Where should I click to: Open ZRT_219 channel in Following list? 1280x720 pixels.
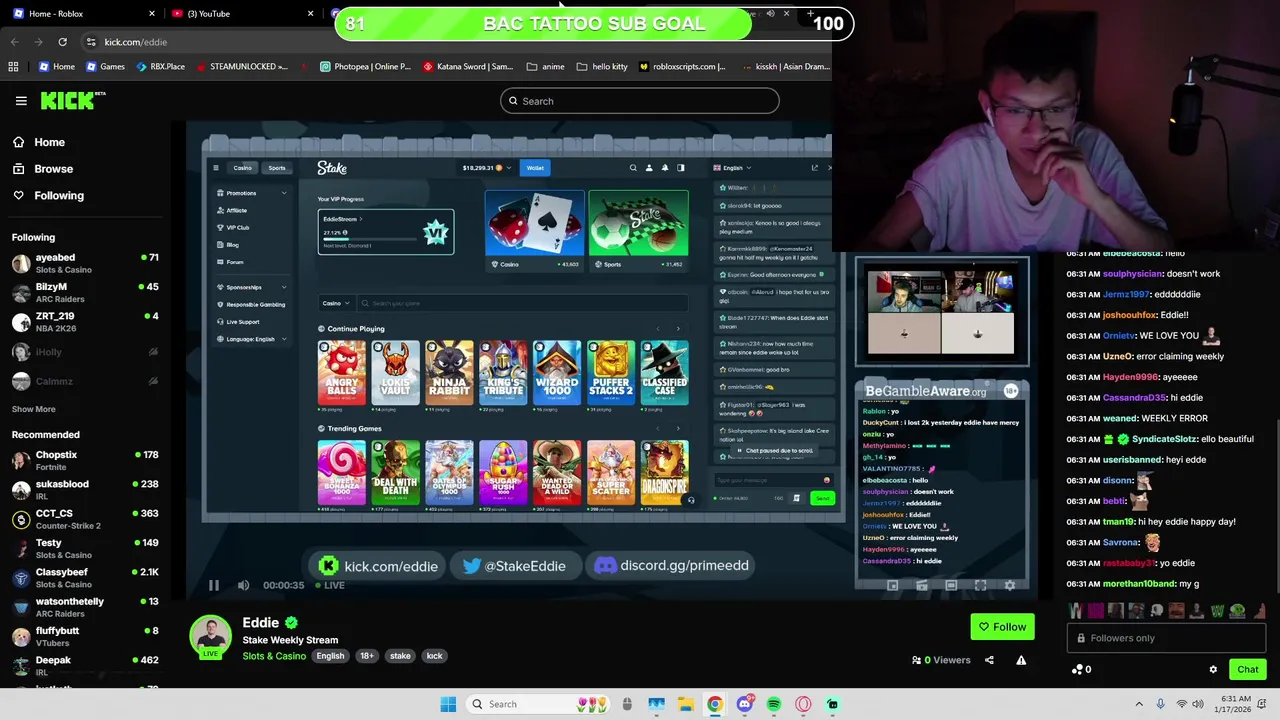[85, 321]
